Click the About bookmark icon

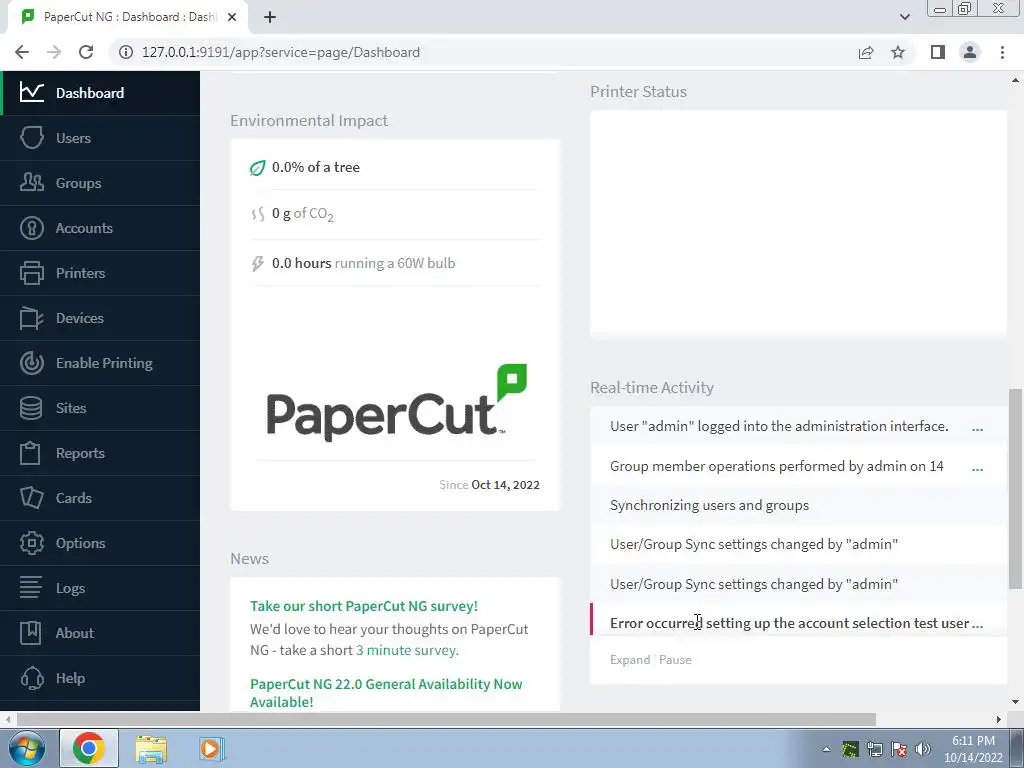(x=31, y=633)
